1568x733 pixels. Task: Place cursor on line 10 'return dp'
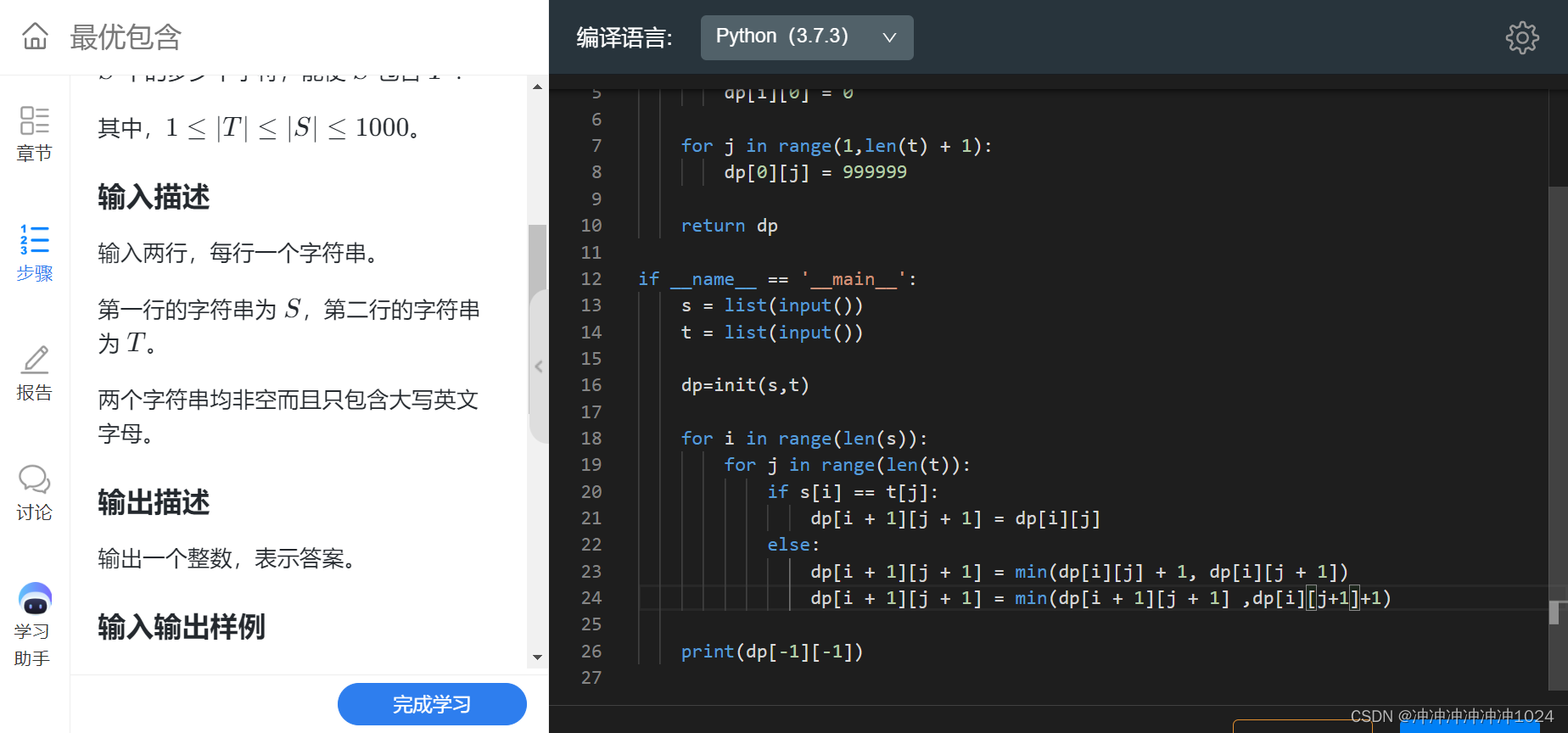pos(729,226)
